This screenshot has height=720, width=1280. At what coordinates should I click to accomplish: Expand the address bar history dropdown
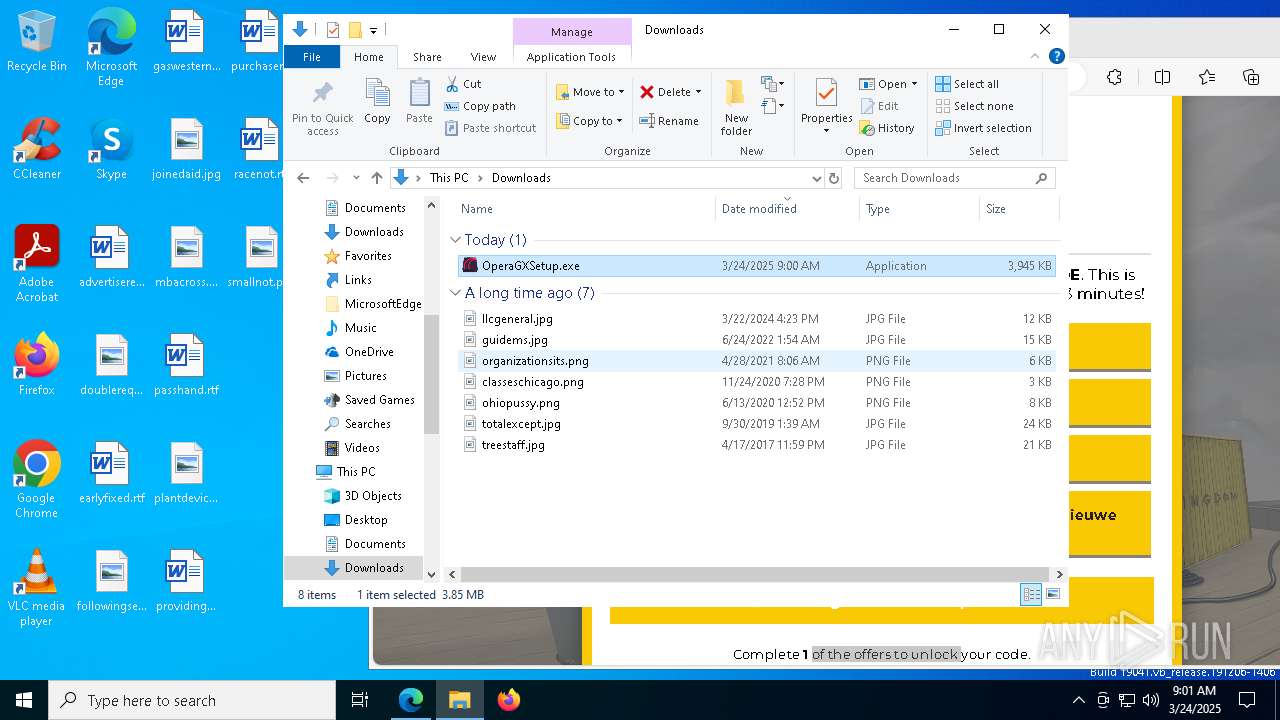(x=816, y=178)
